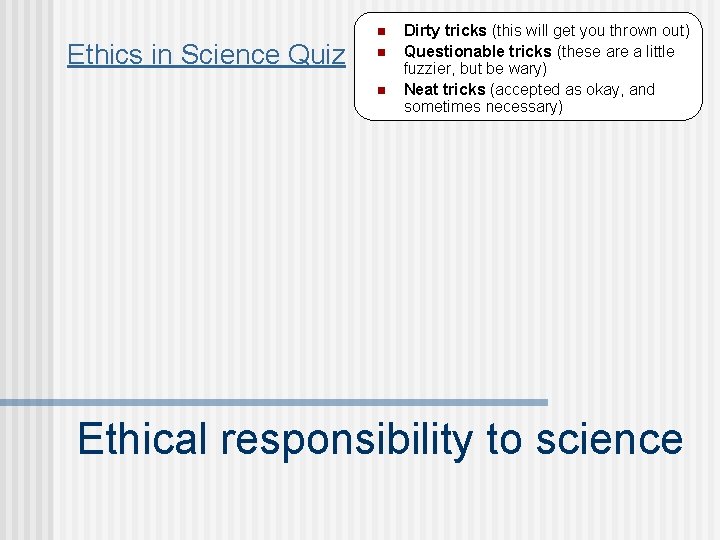
Task: Click '(this will get you thrown out)' text
Action: click(x=591, y=31)
